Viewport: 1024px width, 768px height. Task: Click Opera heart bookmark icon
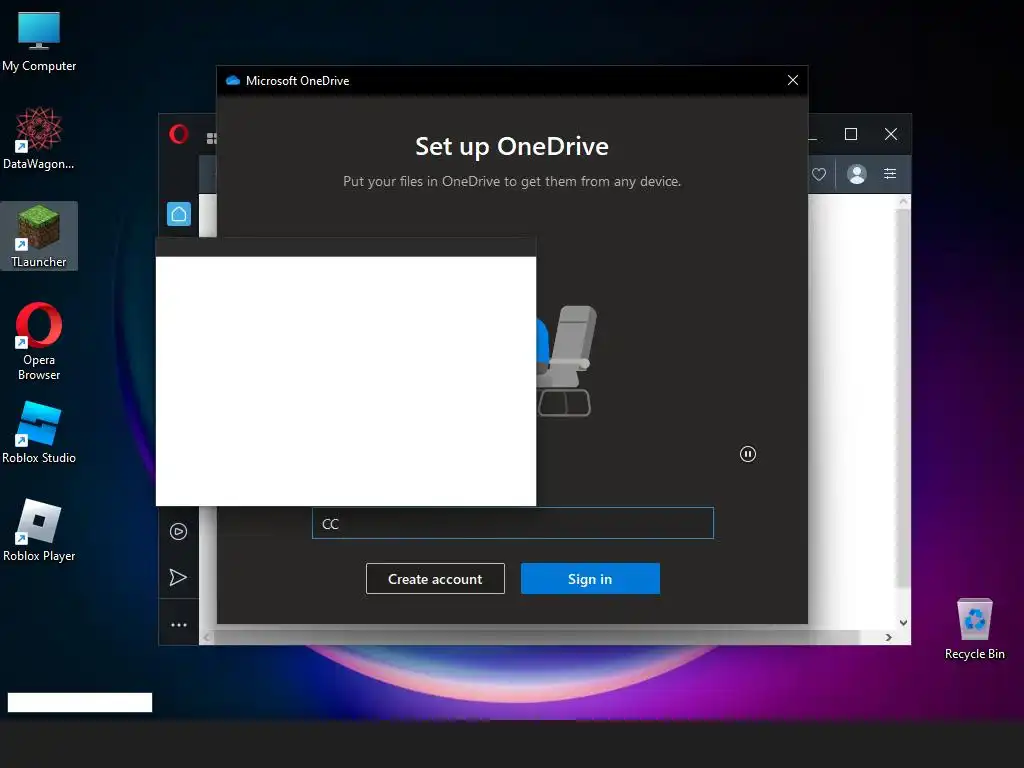(x=819, y=174)
